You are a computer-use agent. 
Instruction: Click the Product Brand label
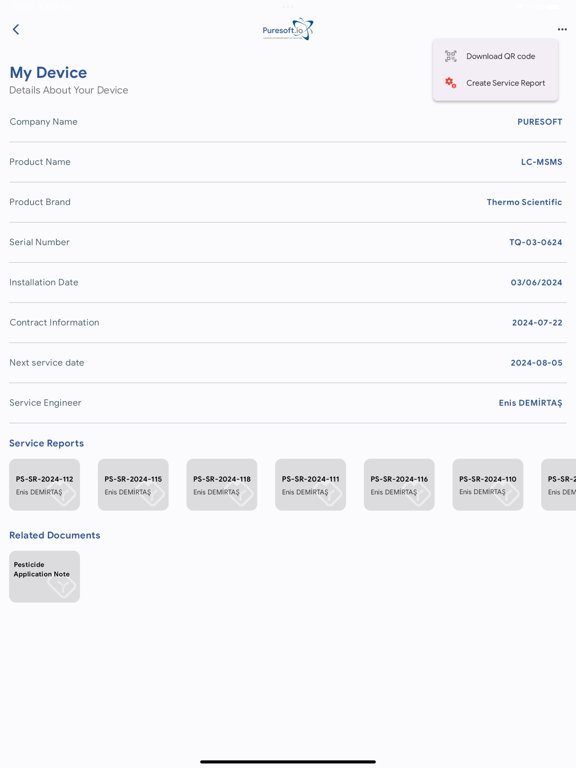coord(40,202)
